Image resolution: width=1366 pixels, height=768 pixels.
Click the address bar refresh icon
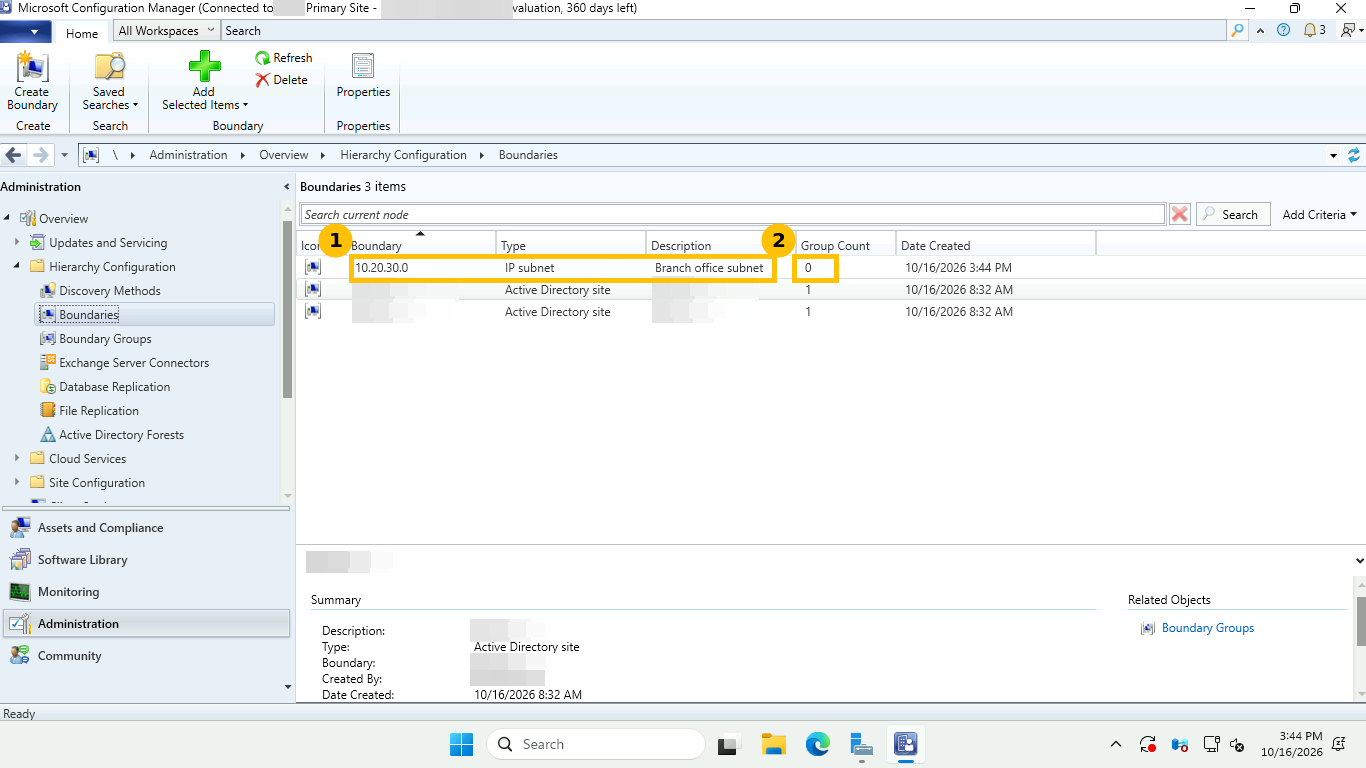[x=1354, y=155]
